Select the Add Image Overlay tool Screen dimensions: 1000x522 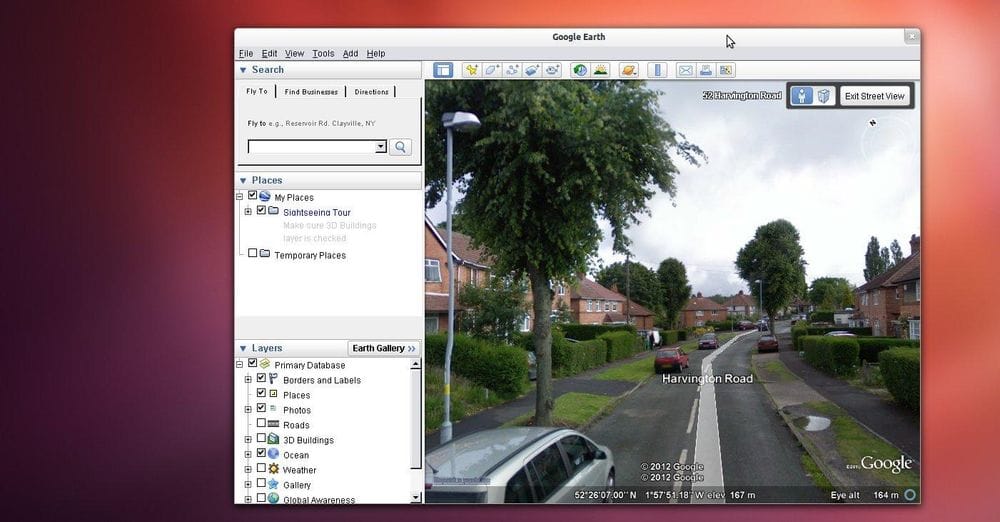coord(532,70)
